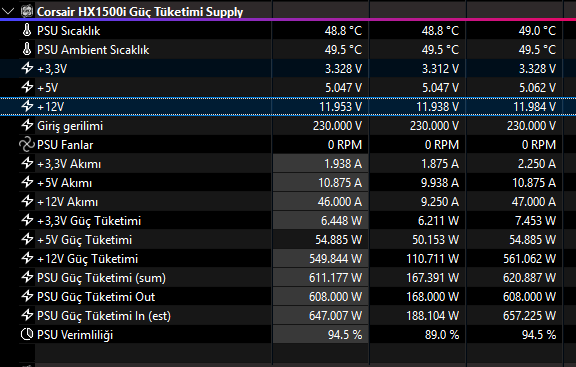
Task: Click the 47.000 A current value
Action: pyautogui.click(x=534, y=202)
